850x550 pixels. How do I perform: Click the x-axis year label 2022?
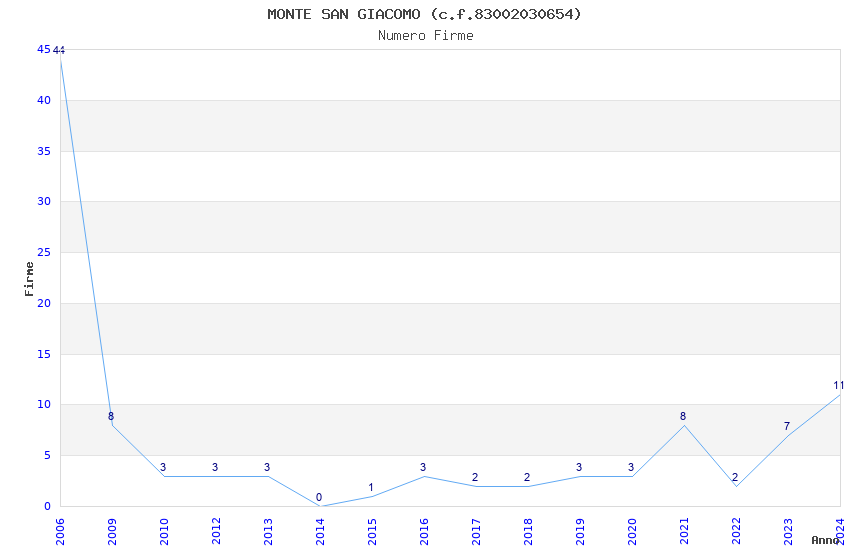click(737, 532)
